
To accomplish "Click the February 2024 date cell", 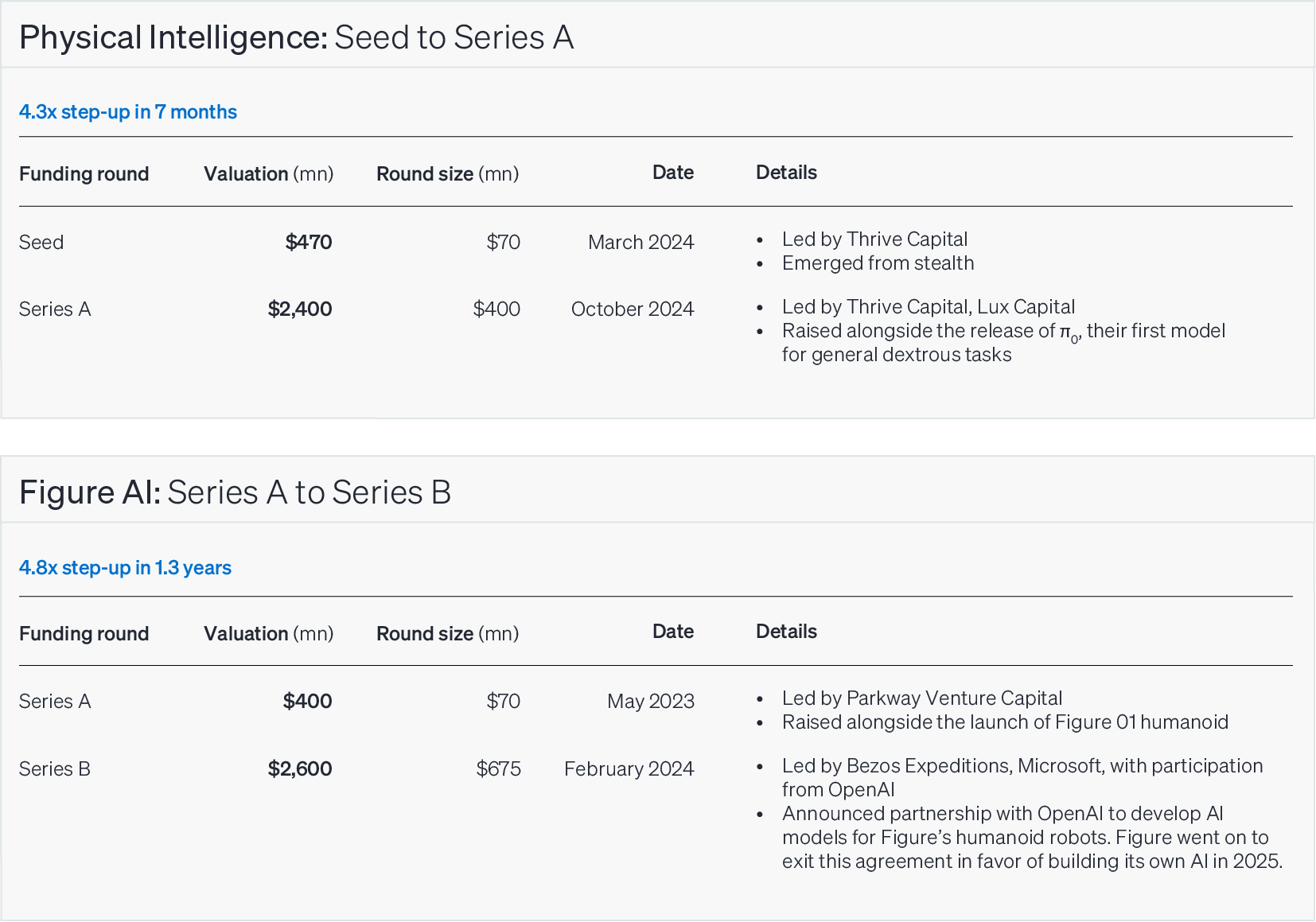I will (629, 769).
